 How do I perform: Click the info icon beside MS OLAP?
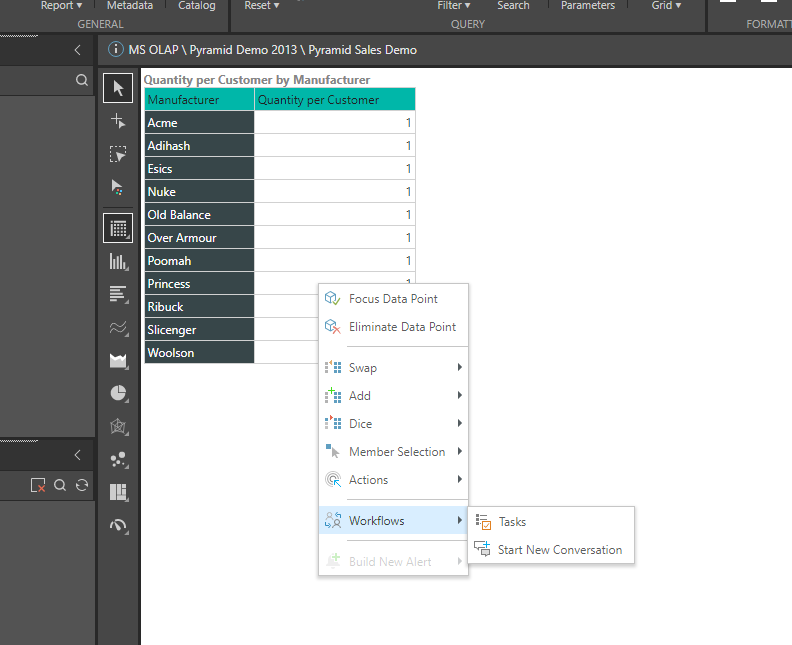[x=114, y=50]
